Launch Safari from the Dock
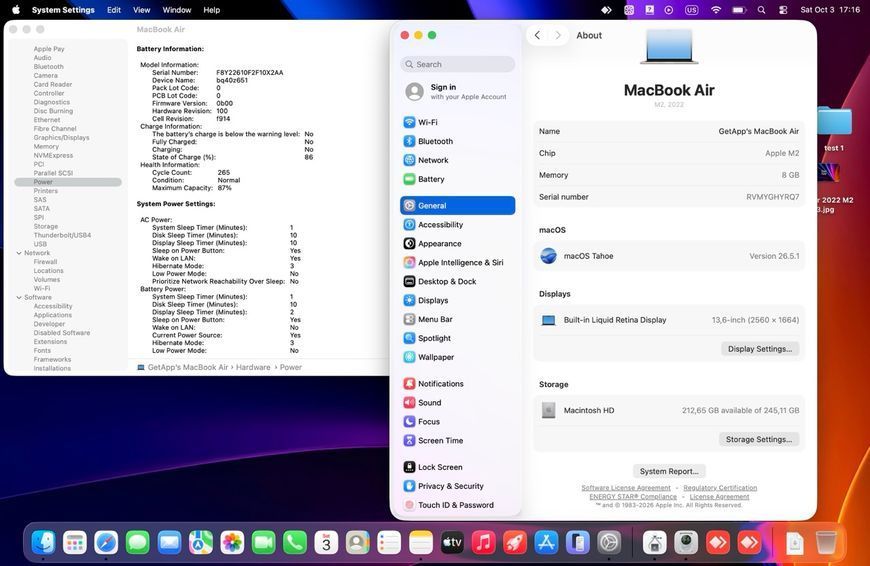Viewport: 870px width, 566px height. [x=106, y=542]
